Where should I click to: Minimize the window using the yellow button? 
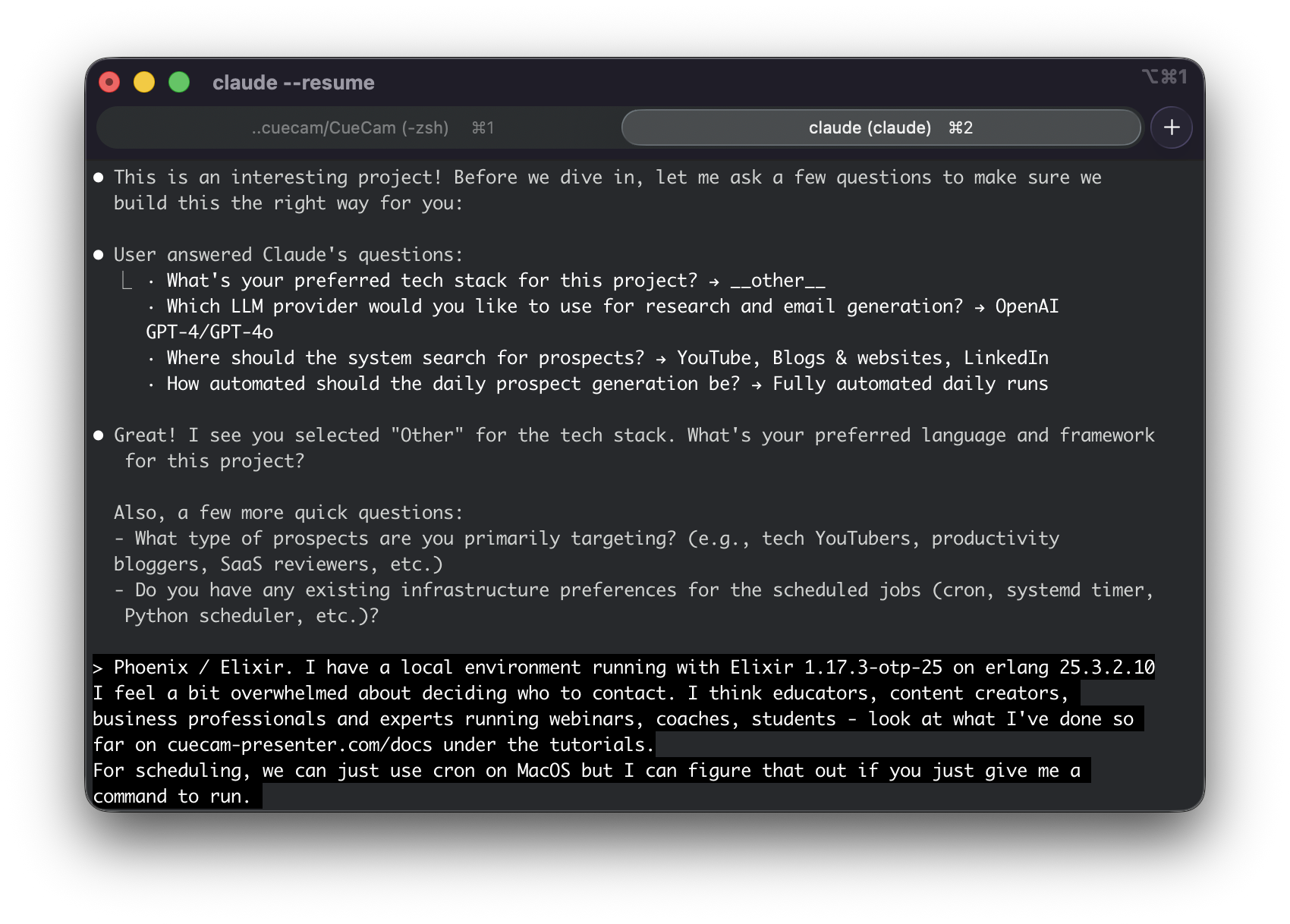144,82
